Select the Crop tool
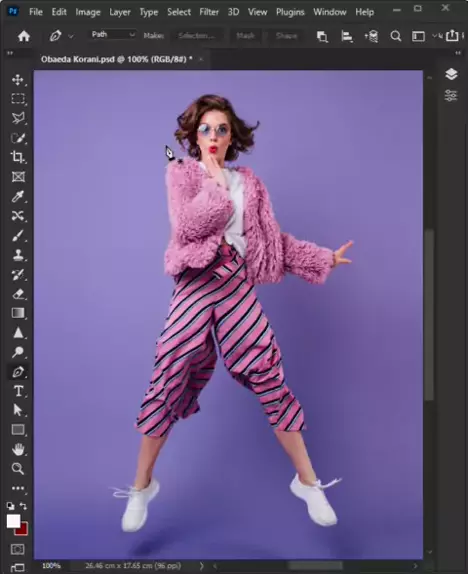The image size is (468, 574). click(x=18, y=157)
